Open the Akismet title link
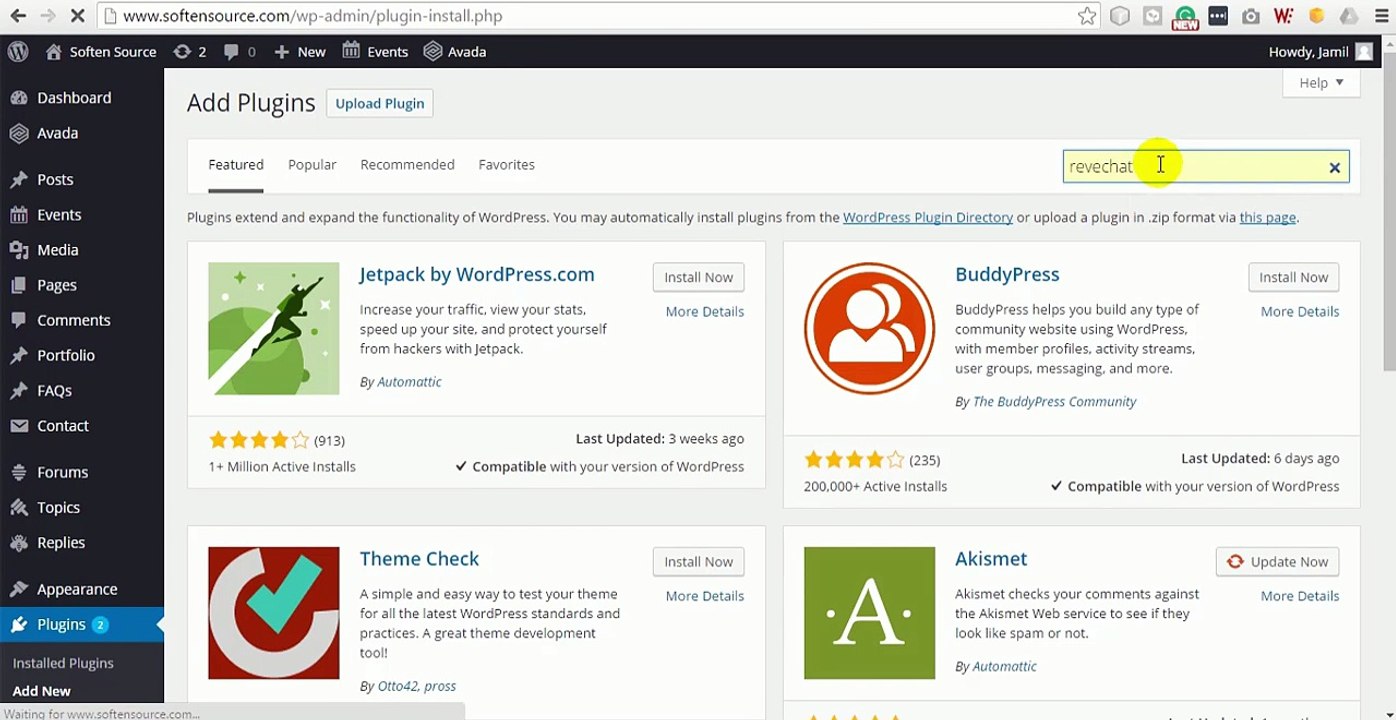This screenshot has width=1396, height=720. pos(991,559)
